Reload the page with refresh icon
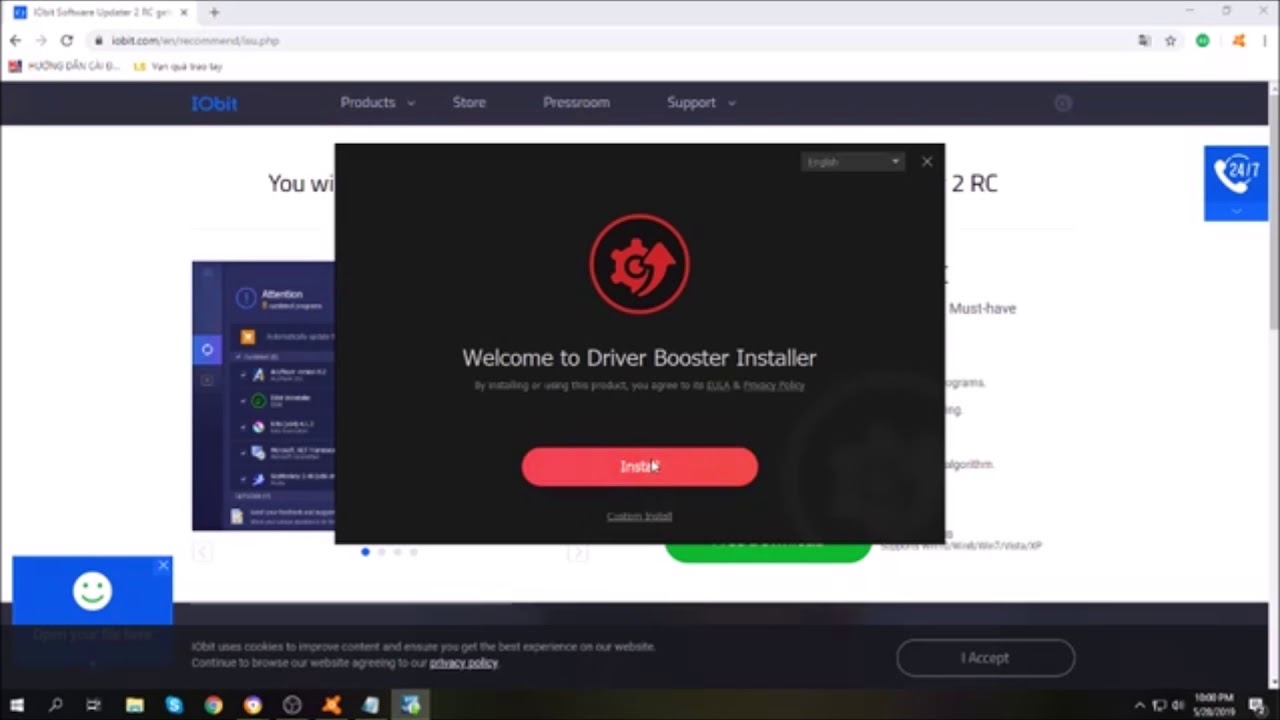This screenshot has height=720, width=1280. click(67, 41)
